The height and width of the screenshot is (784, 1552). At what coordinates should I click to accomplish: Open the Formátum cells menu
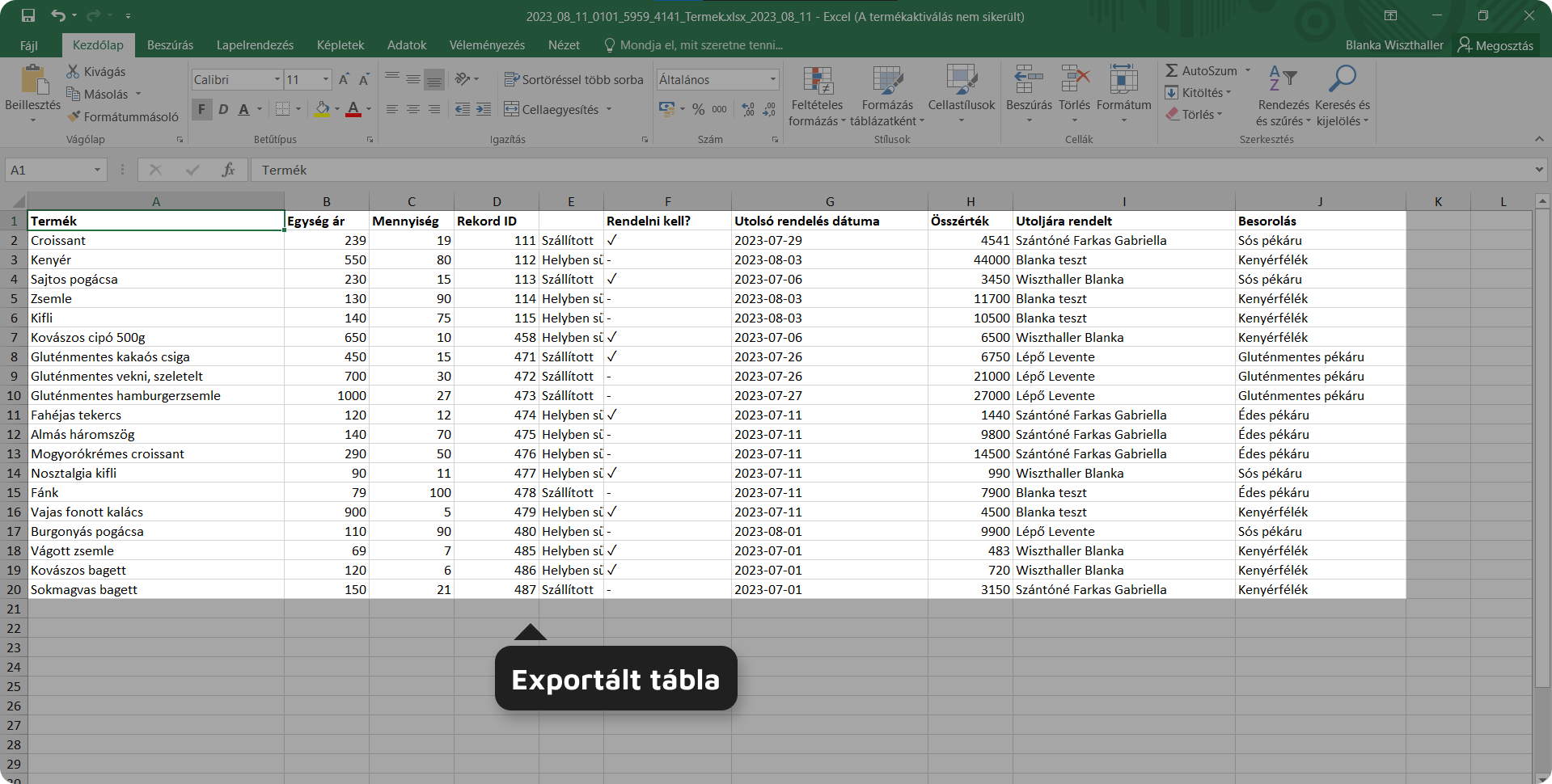pyautogui.click(x=1123, y=95)
